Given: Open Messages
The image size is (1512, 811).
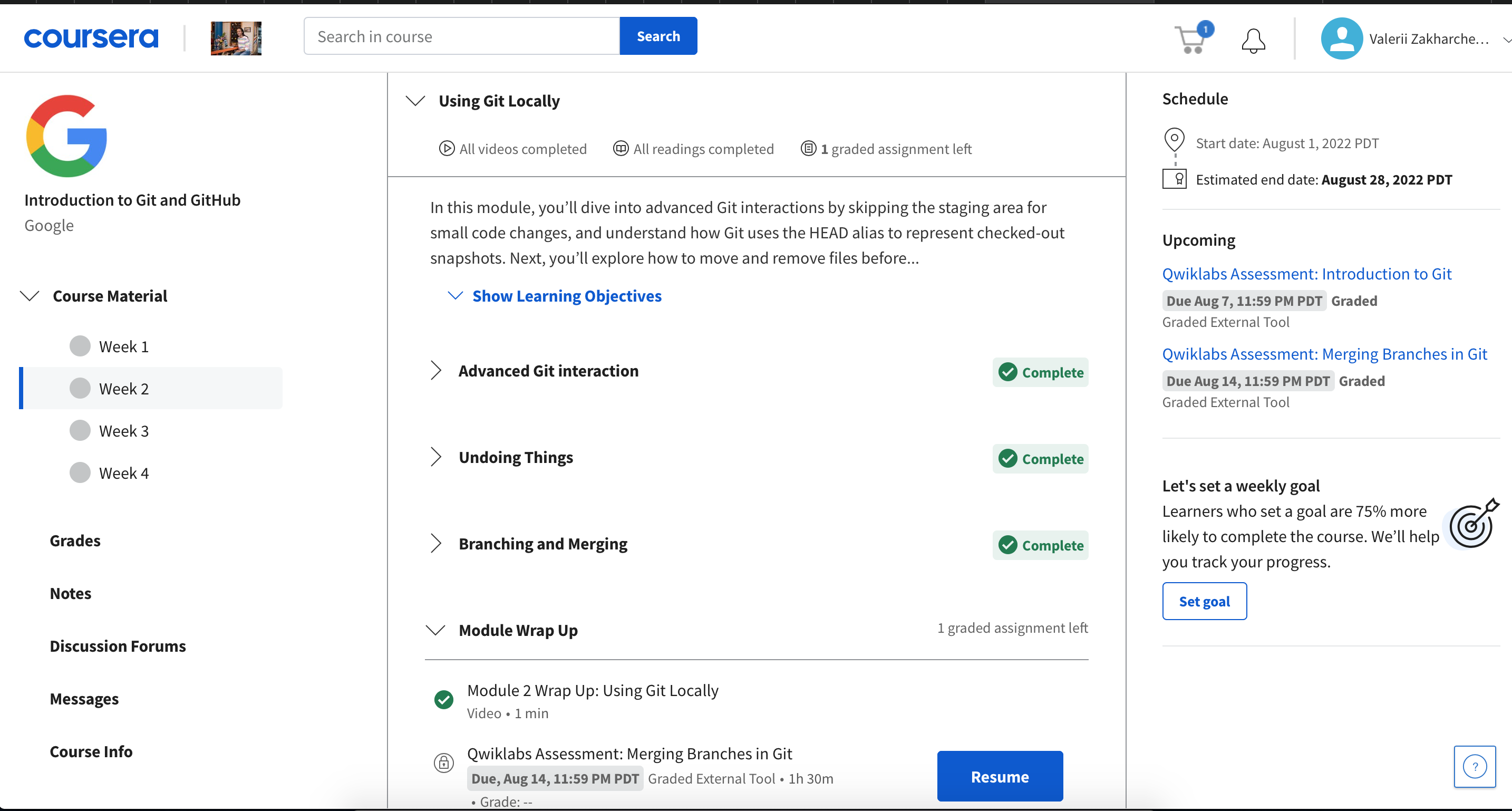Looking at the screenshot, I should [84, 699].
